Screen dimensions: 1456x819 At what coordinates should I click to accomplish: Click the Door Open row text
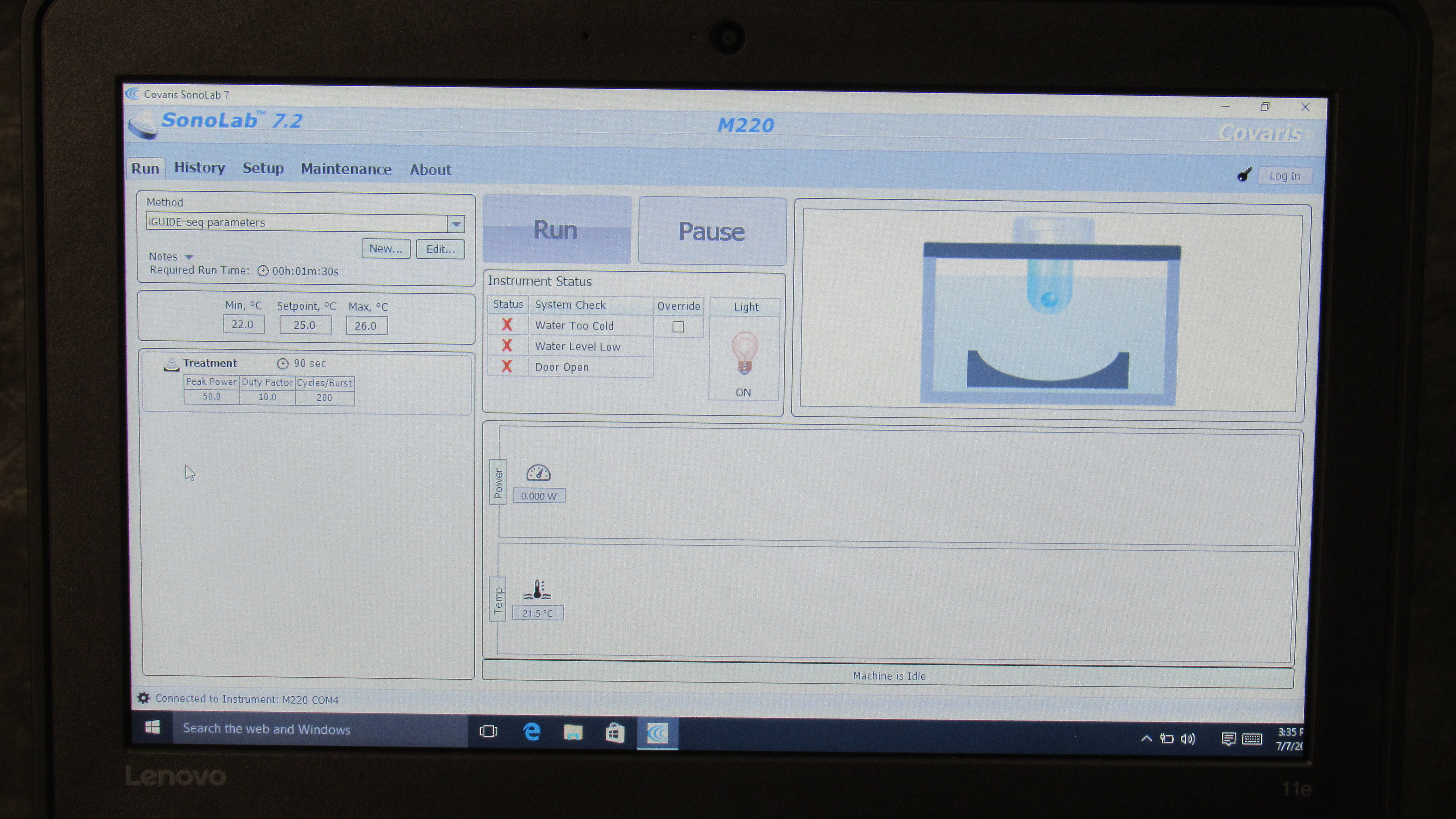pyautogui.click(x=562, y=367)
